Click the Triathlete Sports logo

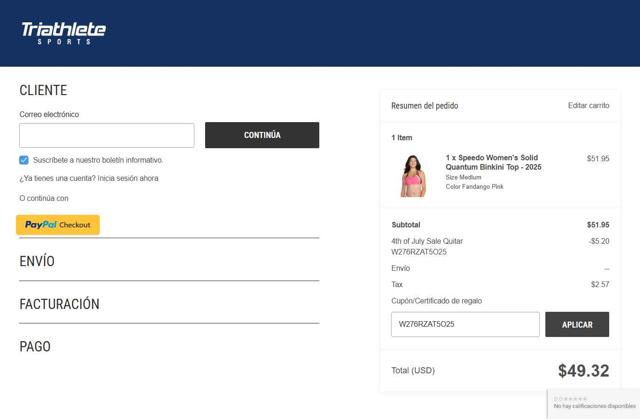[x=63, y=33]
